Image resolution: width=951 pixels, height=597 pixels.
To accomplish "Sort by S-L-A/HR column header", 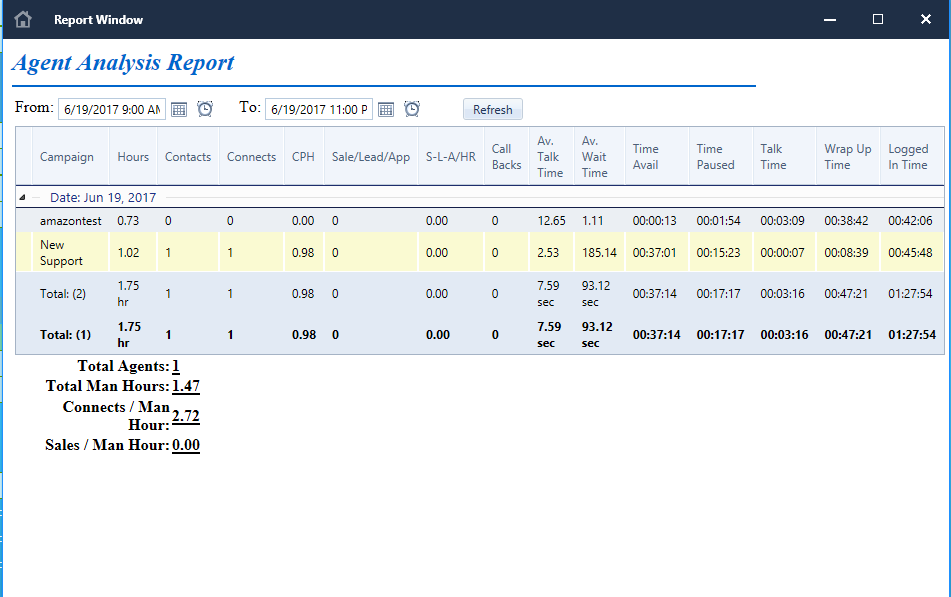I will (x=451, y=157).
